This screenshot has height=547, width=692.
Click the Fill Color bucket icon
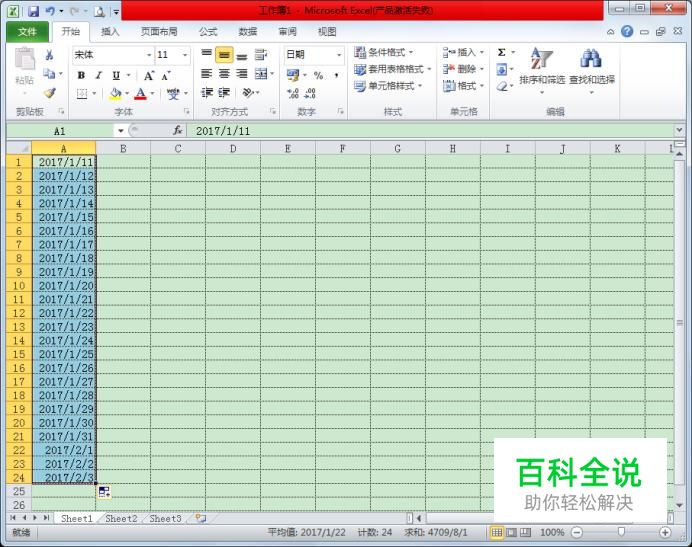115,93
